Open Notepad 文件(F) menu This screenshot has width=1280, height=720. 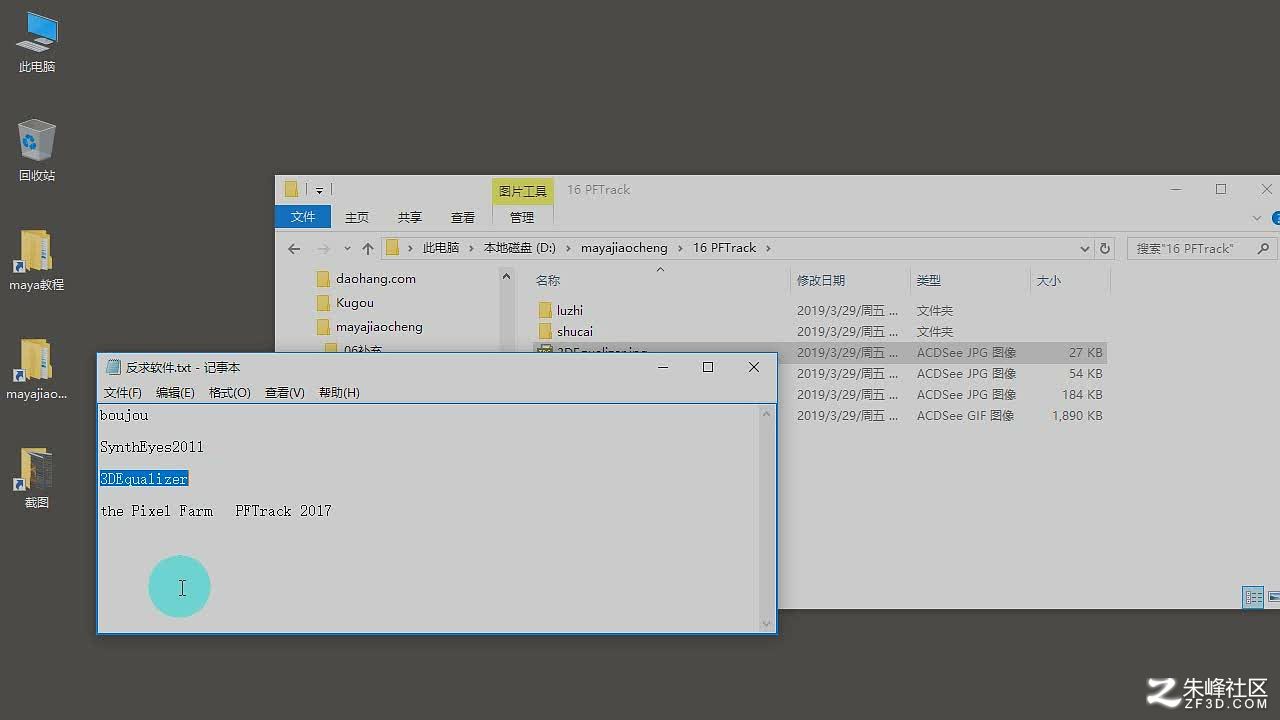(123, 393)
